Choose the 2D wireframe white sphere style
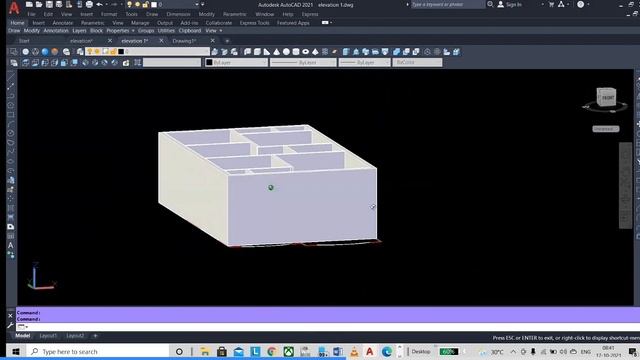 click(x=25, y=52)
